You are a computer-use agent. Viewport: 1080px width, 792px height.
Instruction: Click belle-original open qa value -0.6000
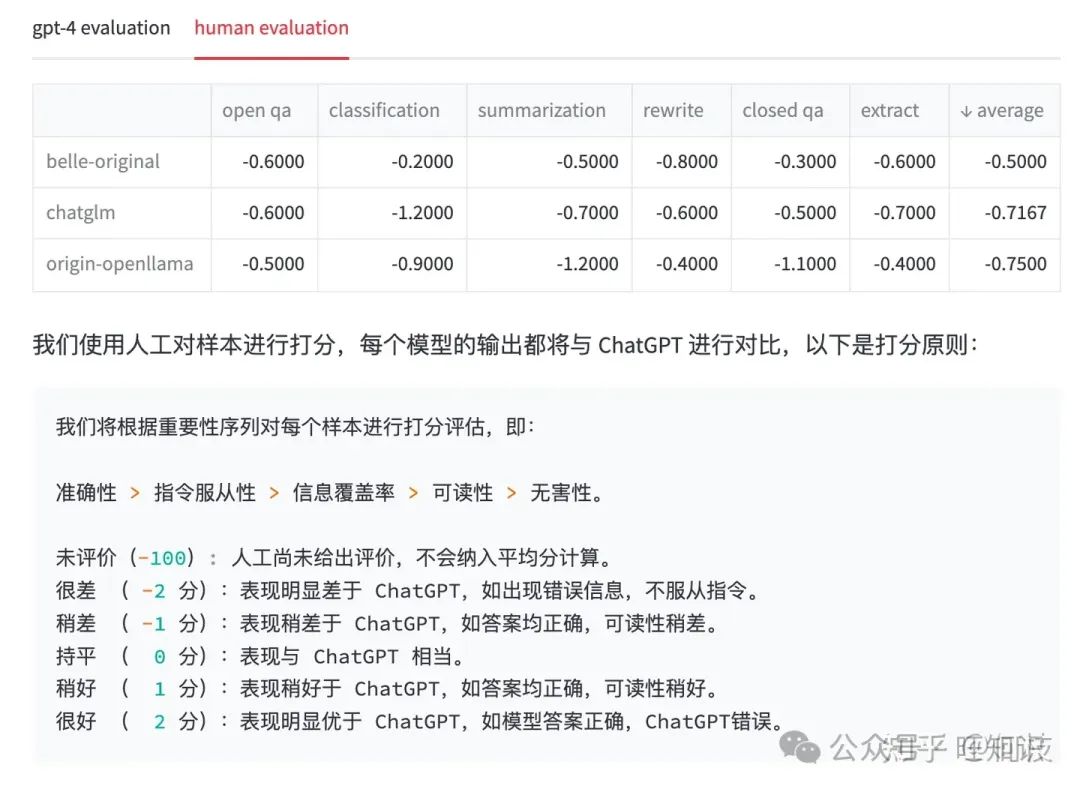coord(273,161)
